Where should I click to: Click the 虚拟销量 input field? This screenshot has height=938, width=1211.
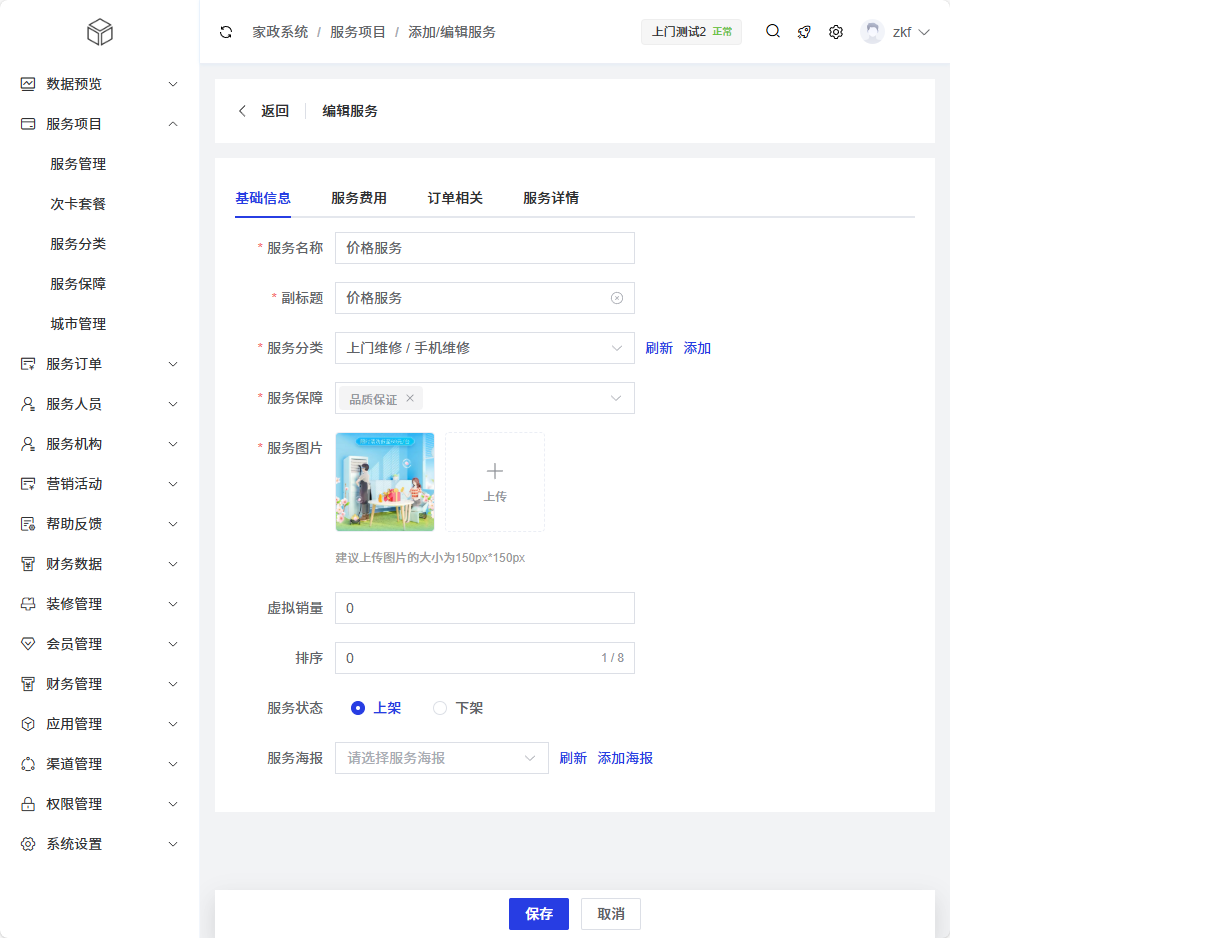pos(485,608)
